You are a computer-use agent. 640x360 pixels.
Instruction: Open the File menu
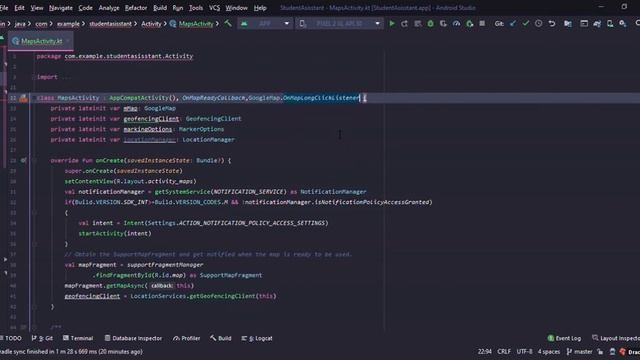coord(4,8)
